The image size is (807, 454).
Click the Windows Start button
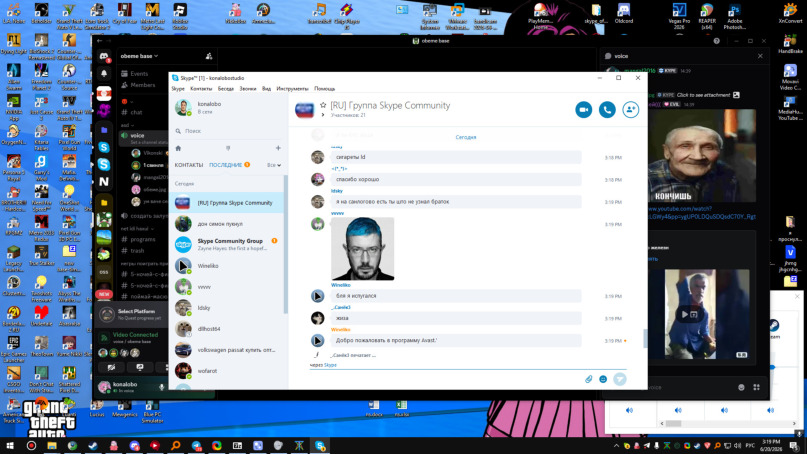point(10,446)
